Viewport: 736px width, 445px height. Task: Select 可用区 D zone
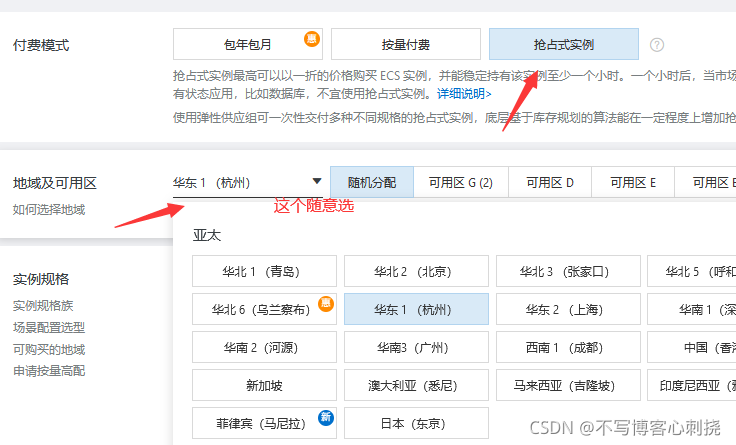point(550,182)
